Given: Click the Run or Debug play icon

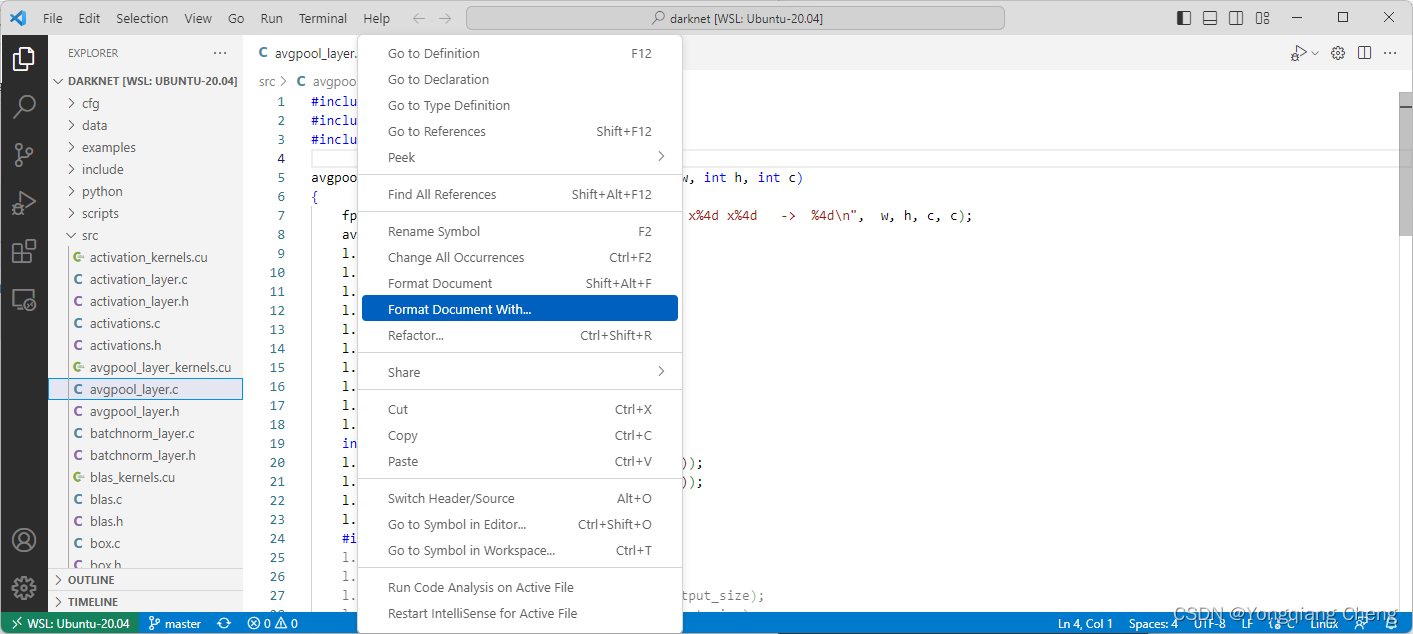Looking at the screenshot, I should point(1298,53).
